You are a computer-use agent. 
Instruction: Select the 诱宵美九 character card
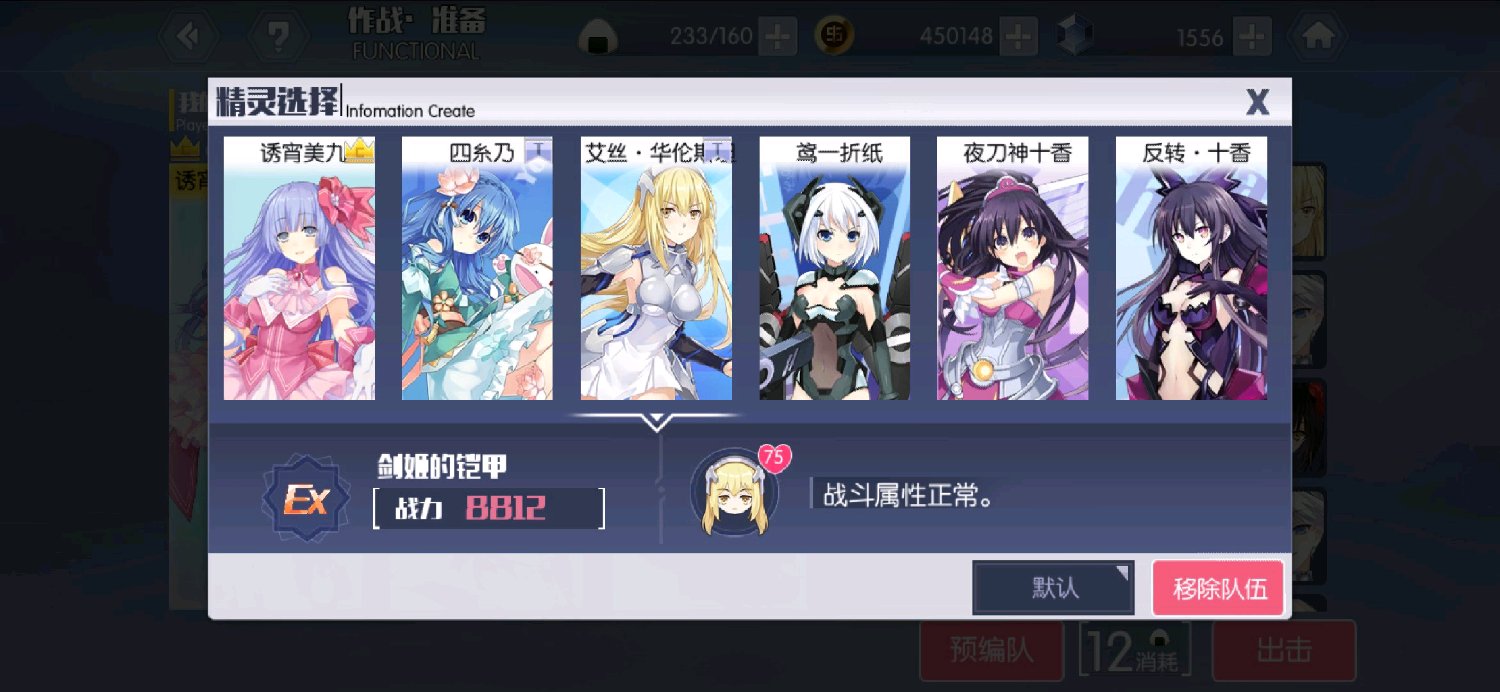[x=299, y=268]
